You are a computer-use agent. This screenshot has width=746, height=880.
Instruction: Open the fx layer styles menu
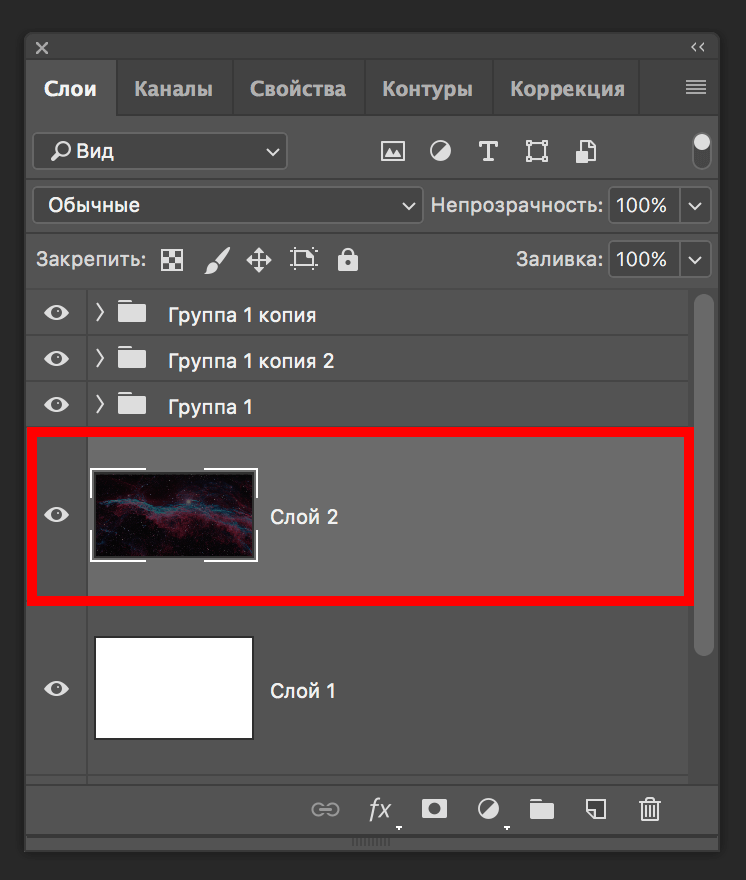coord(380,809)
